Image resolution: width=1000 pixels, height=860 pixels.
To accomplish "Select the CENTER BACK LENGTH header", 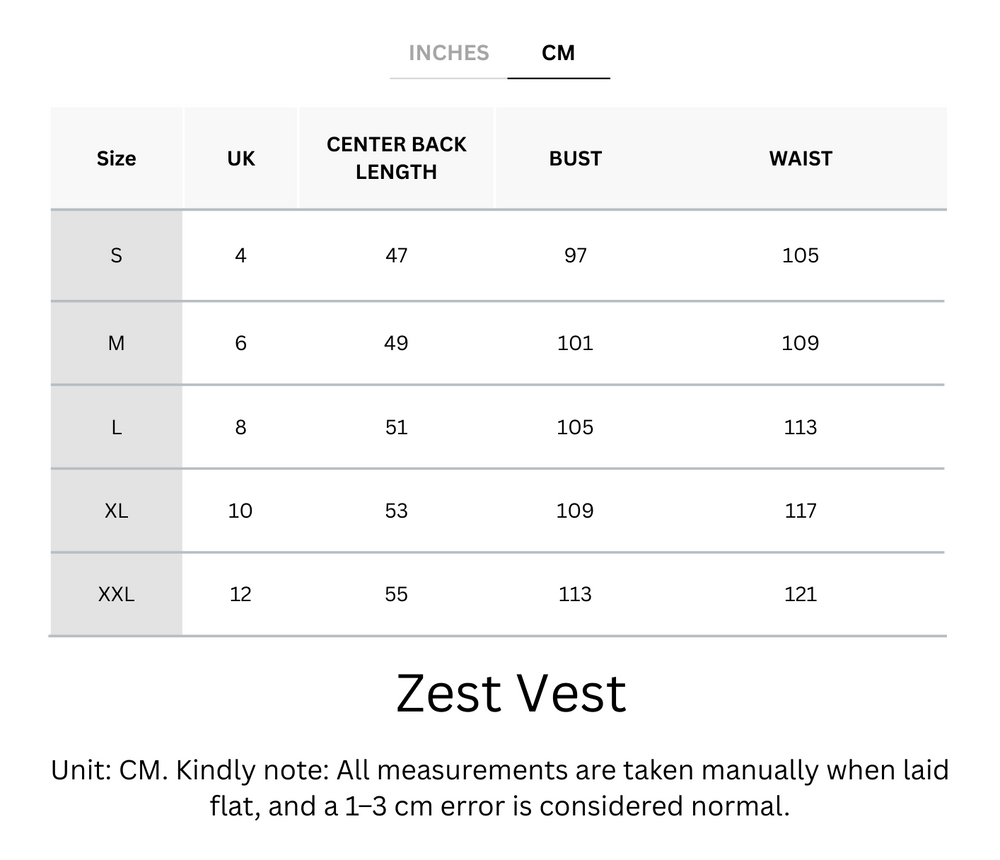I will [396, 158].
